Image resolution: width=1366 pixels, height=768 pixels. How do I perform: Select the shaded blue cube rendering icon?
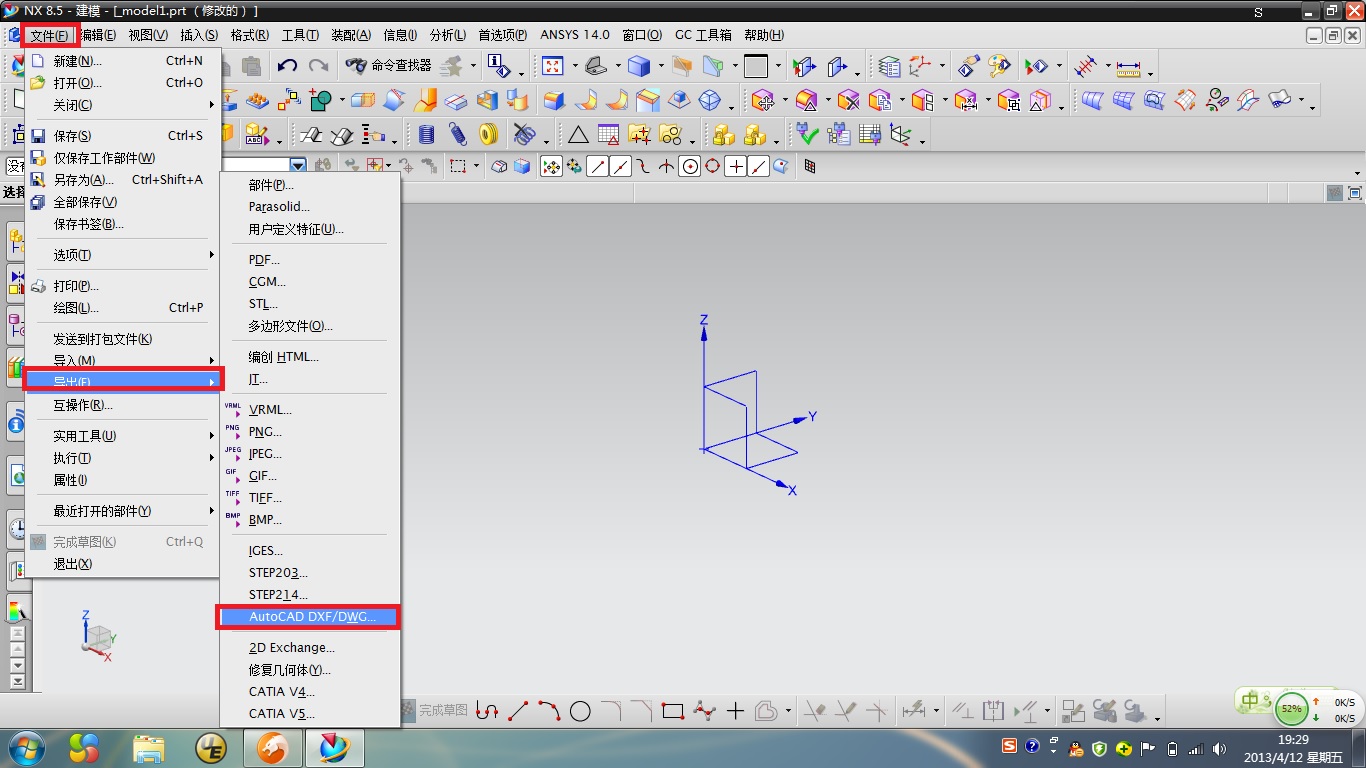[638, 66]
